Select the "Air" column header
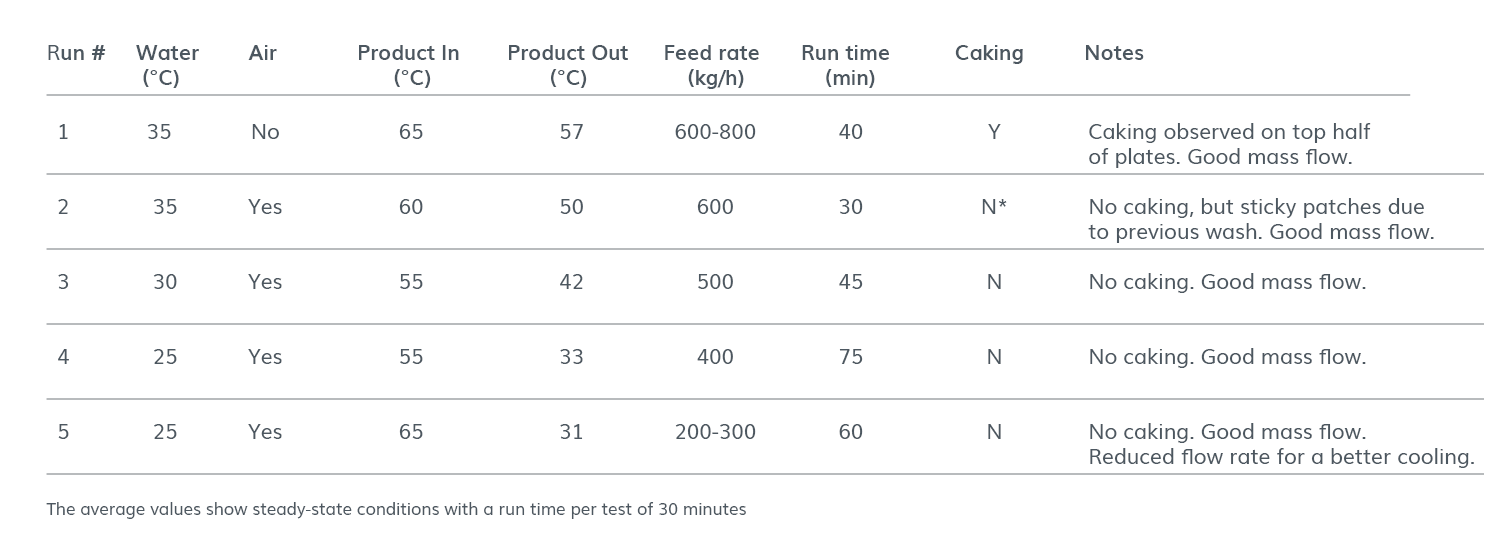 tap(262, 53)
